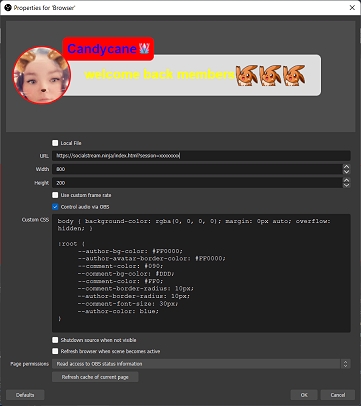The image size is (361, 406).
Task: Decrease Width with the down arrow
Action: tap(346, 172)
